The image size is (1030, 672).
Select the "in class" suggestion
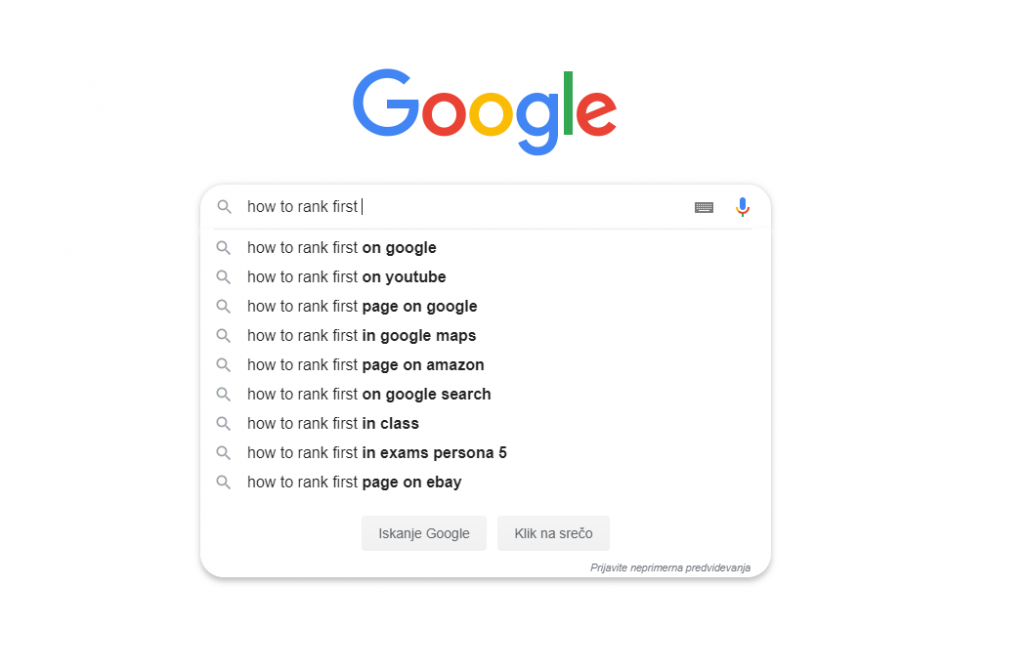[x=333, y=424]
